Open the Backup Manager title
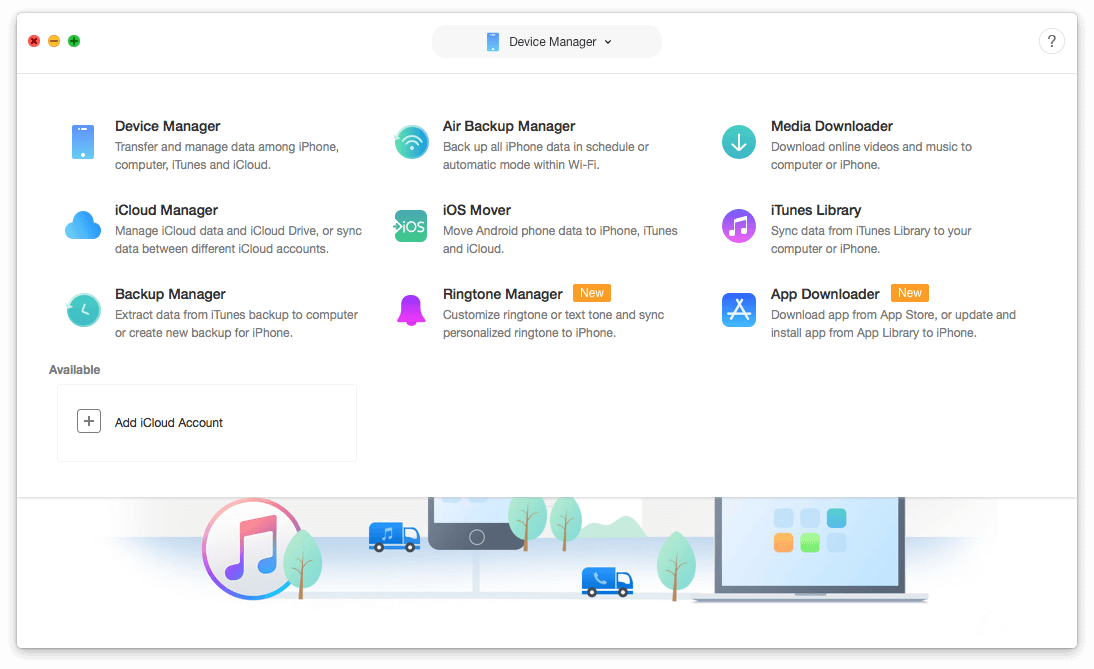Image resolution: width=1094 pixels, height=669 pixels. [x=170, y=294]
